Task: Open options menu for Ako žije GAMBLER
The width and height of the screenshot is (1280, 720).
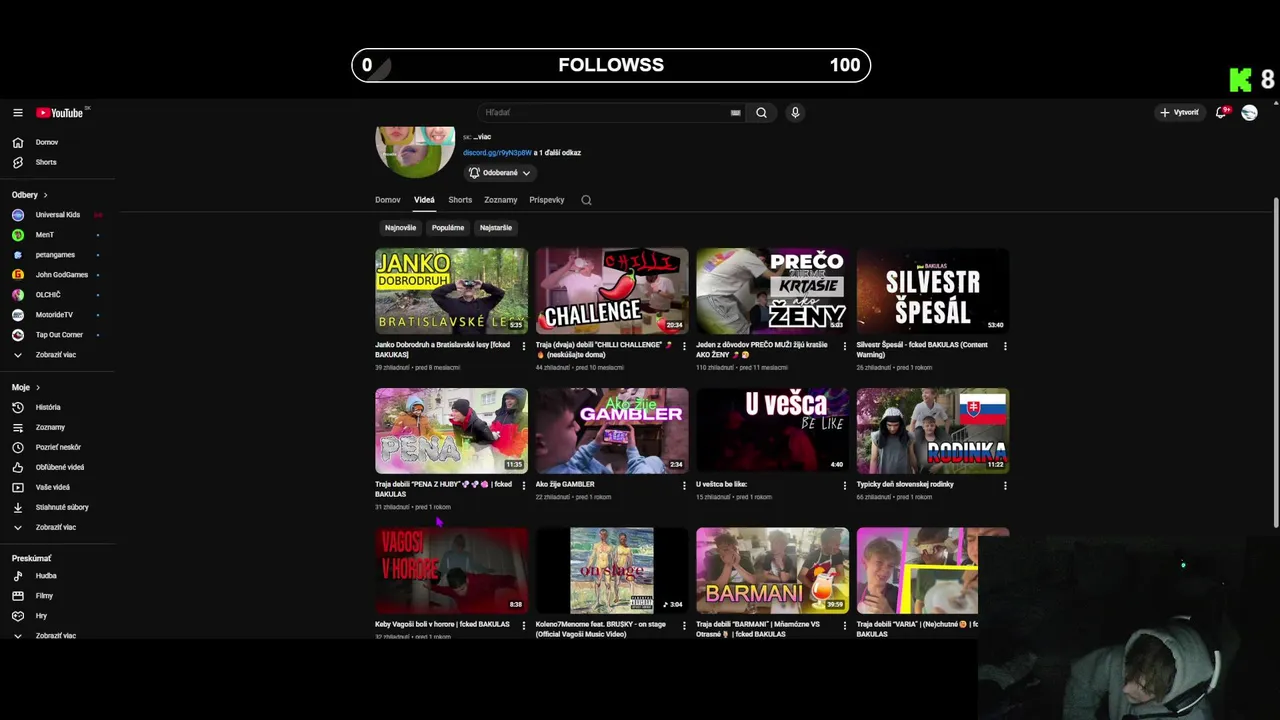Action: [684, 486]
